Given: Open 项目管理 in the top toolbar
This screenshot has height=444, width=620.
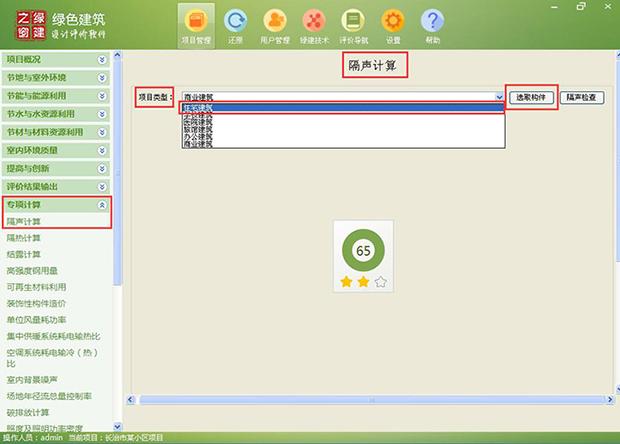Looking at the screenshot, I should [196, 26].
